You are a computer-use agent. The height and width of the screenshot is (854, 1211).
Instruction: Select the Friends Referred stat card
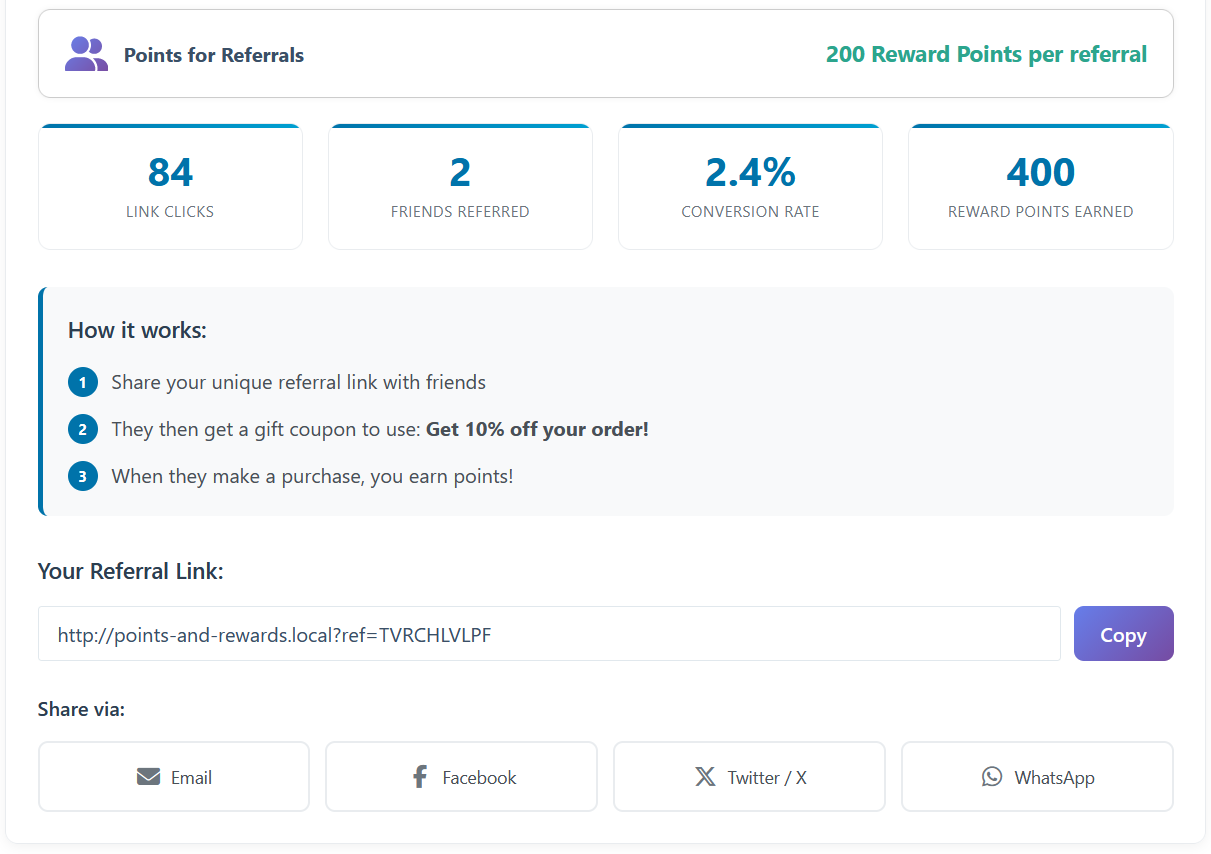[x=460, y=187]
